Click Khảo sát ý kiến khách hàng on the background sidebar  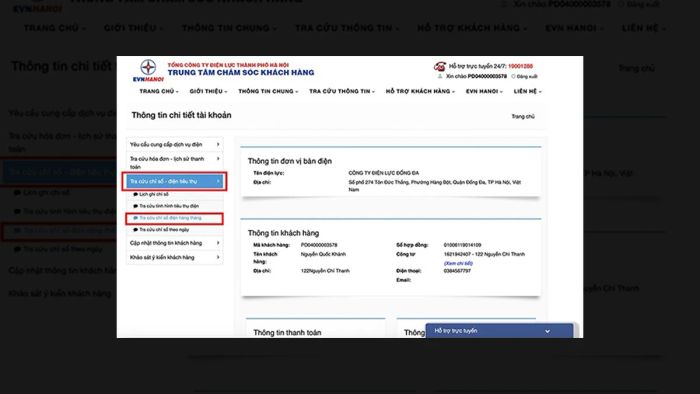coord(60,294)
